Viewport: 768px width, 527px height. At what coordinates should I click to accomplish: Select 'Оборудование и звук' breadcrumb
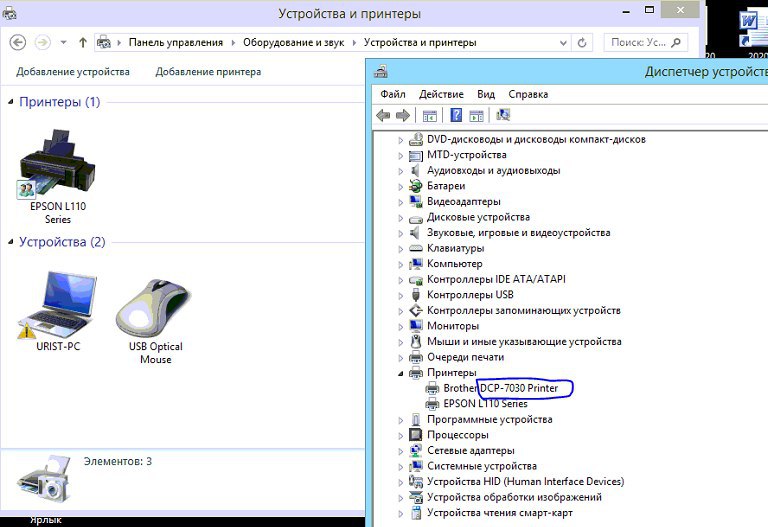(x=294, y=43)
